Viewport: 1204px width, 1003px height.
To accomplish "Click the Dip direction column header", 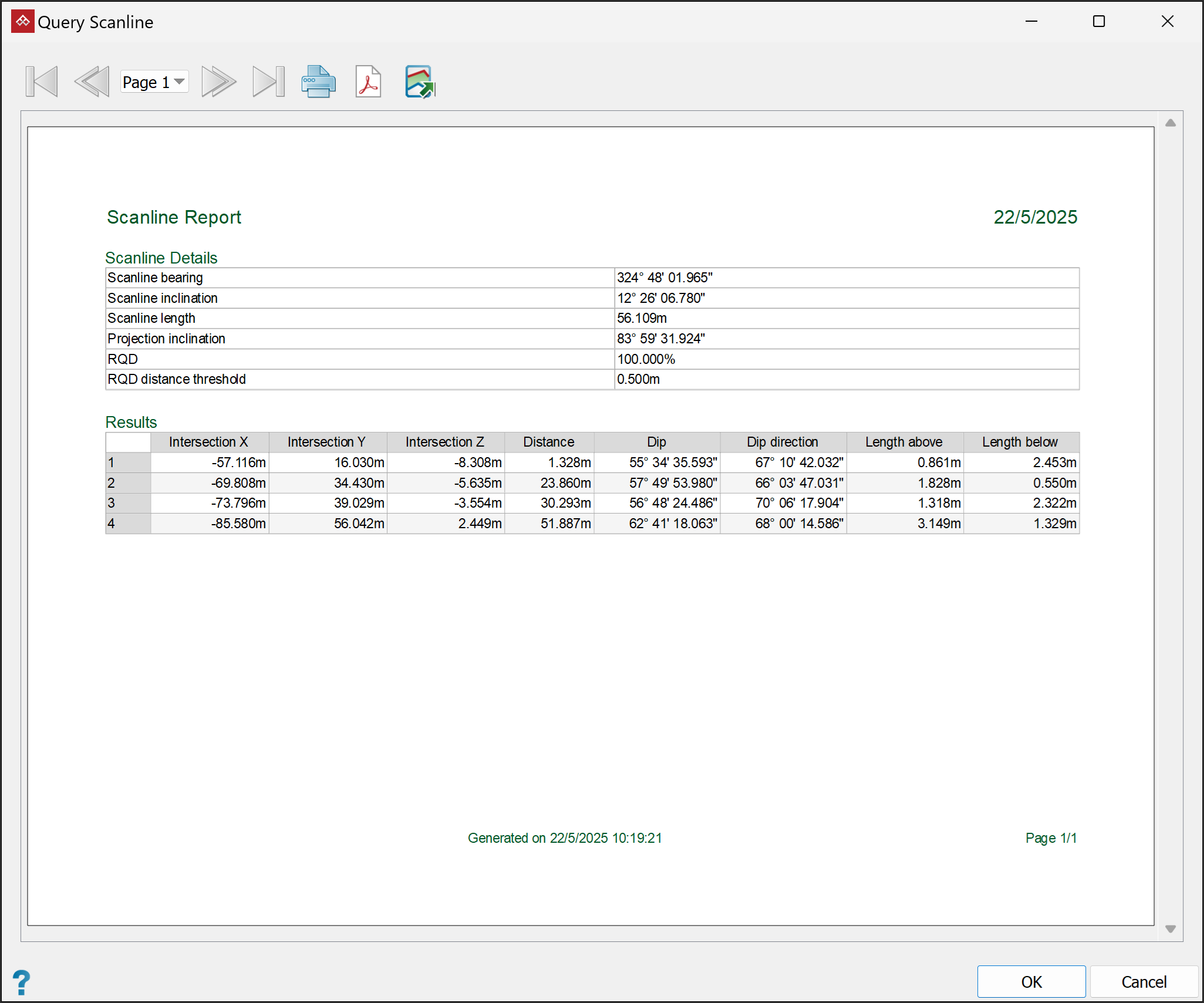I will click(x=783, y=442).
